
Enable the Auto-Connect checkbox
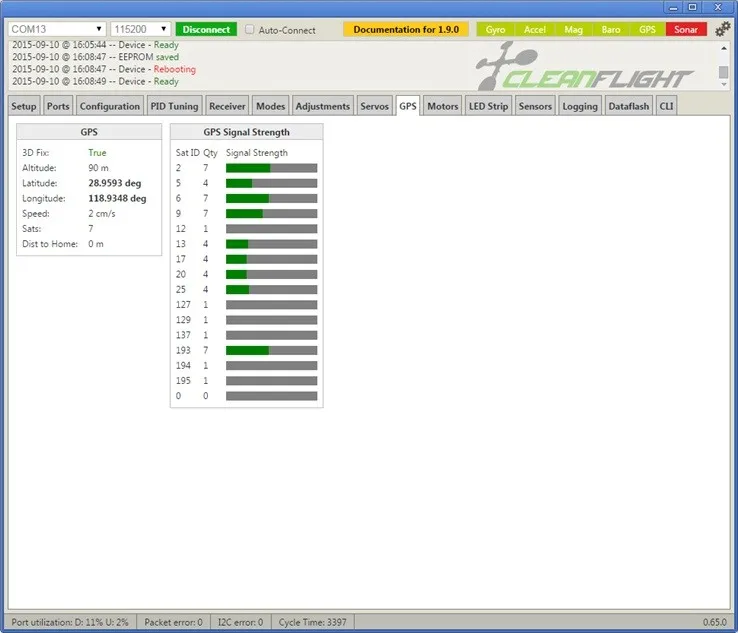pos(249,29)
